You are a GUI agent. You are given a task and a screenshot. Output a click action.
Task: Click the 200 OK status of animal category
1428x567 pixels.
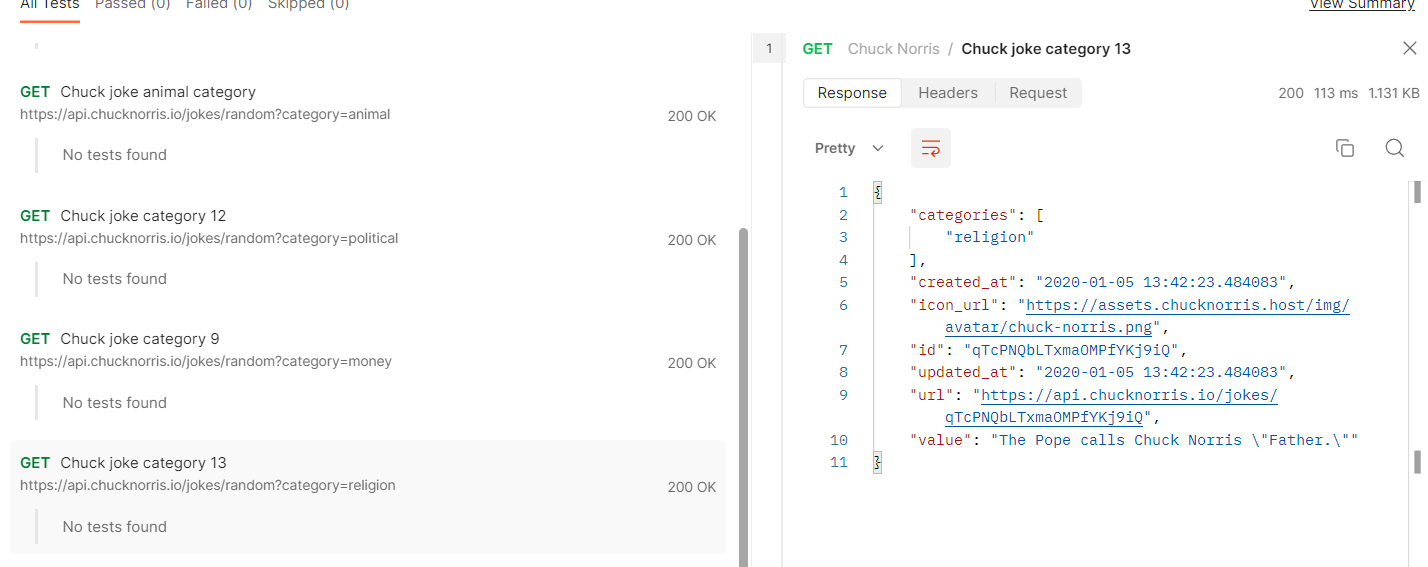coord(692,116)
